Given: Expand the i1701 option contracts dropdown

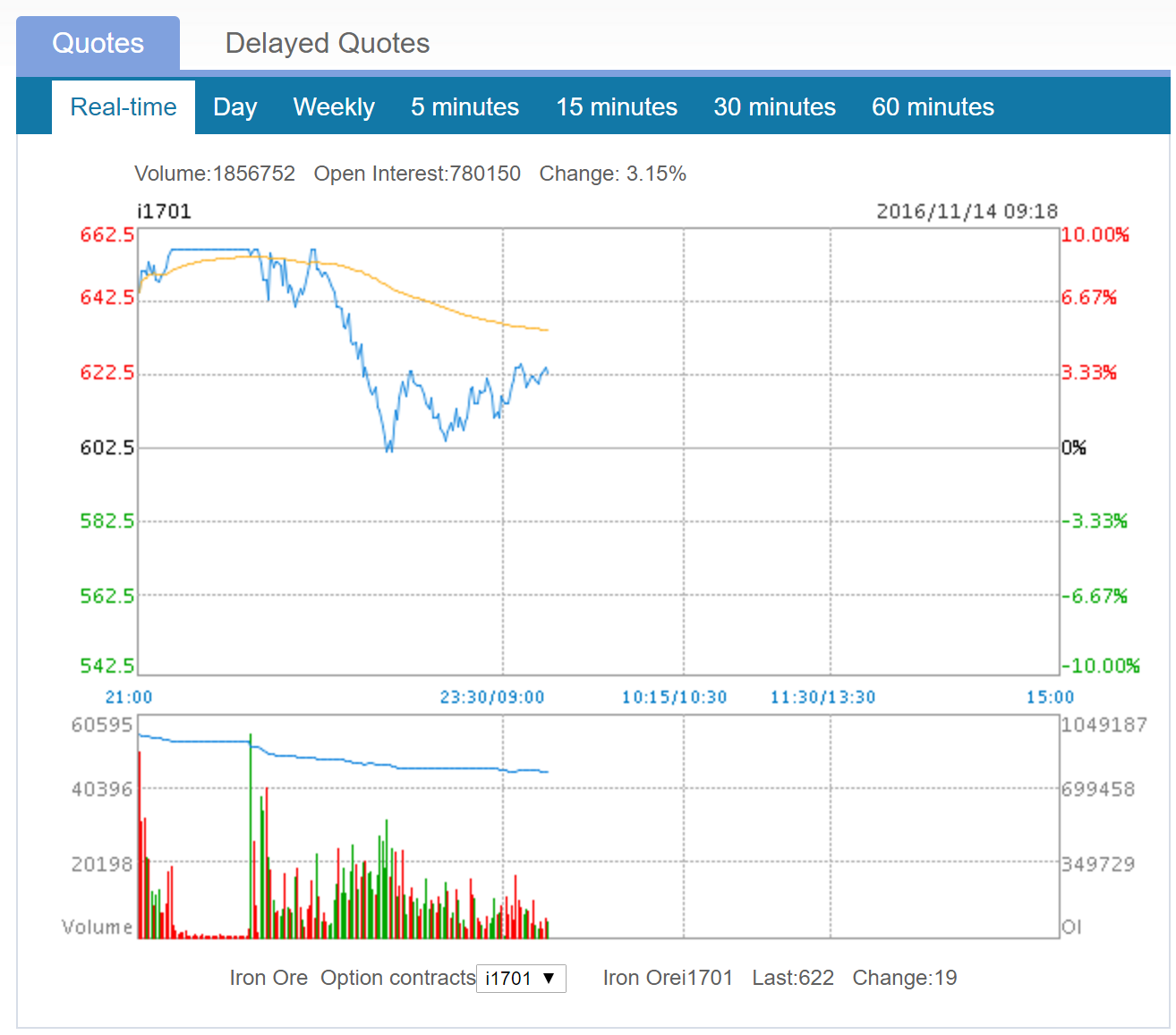Looking at the screenshot, I should [521, 979].
